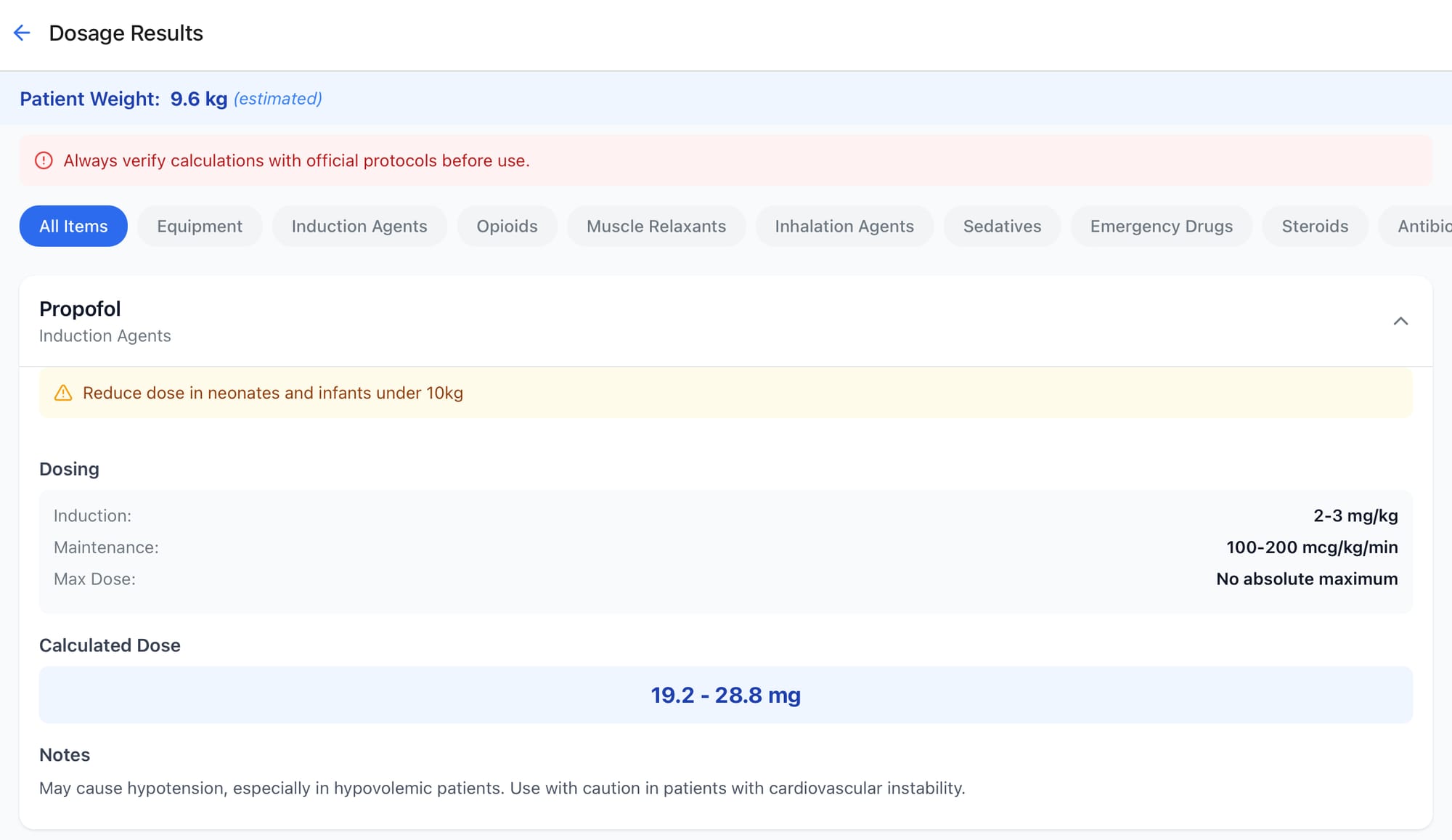Filter by Equipment category
Image resolution: width=1452 pixels, height=840 pixels.
200,227
